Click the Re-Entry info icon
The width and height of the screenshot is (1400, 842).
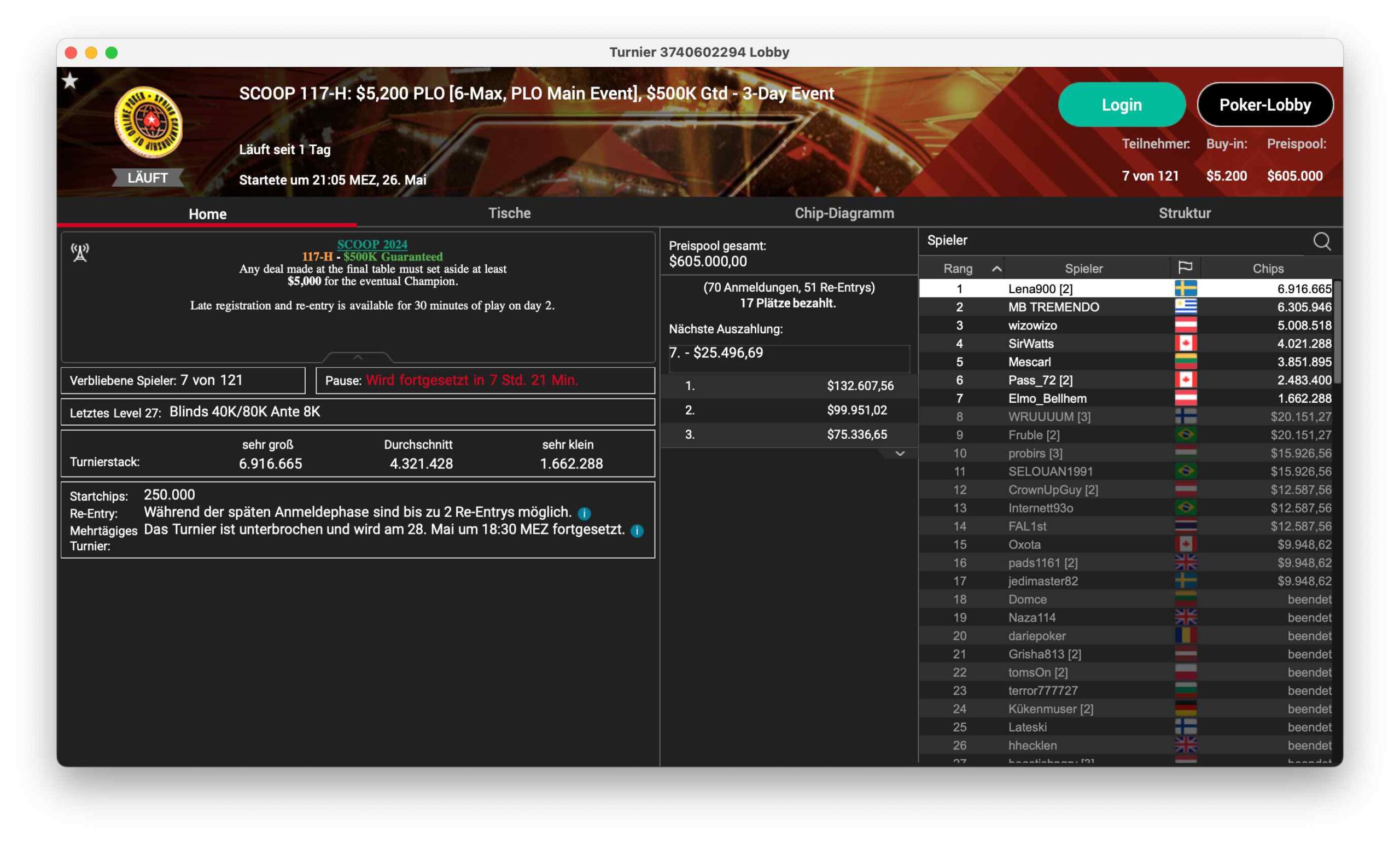pyautogui.click(x=584, y=514)
